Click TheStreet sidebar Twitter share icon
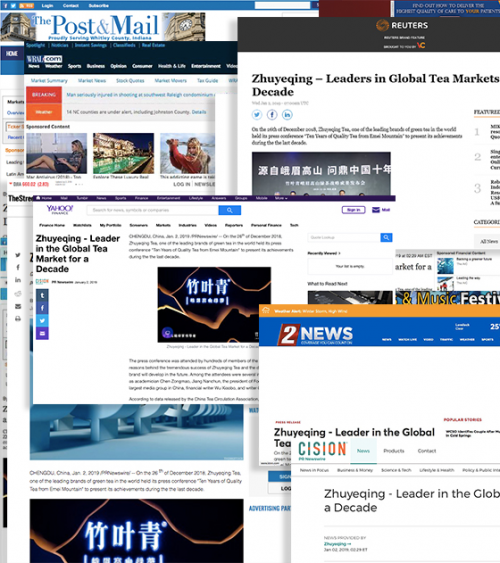Screen dimensions: 500x563 click(x=18, y=255)
